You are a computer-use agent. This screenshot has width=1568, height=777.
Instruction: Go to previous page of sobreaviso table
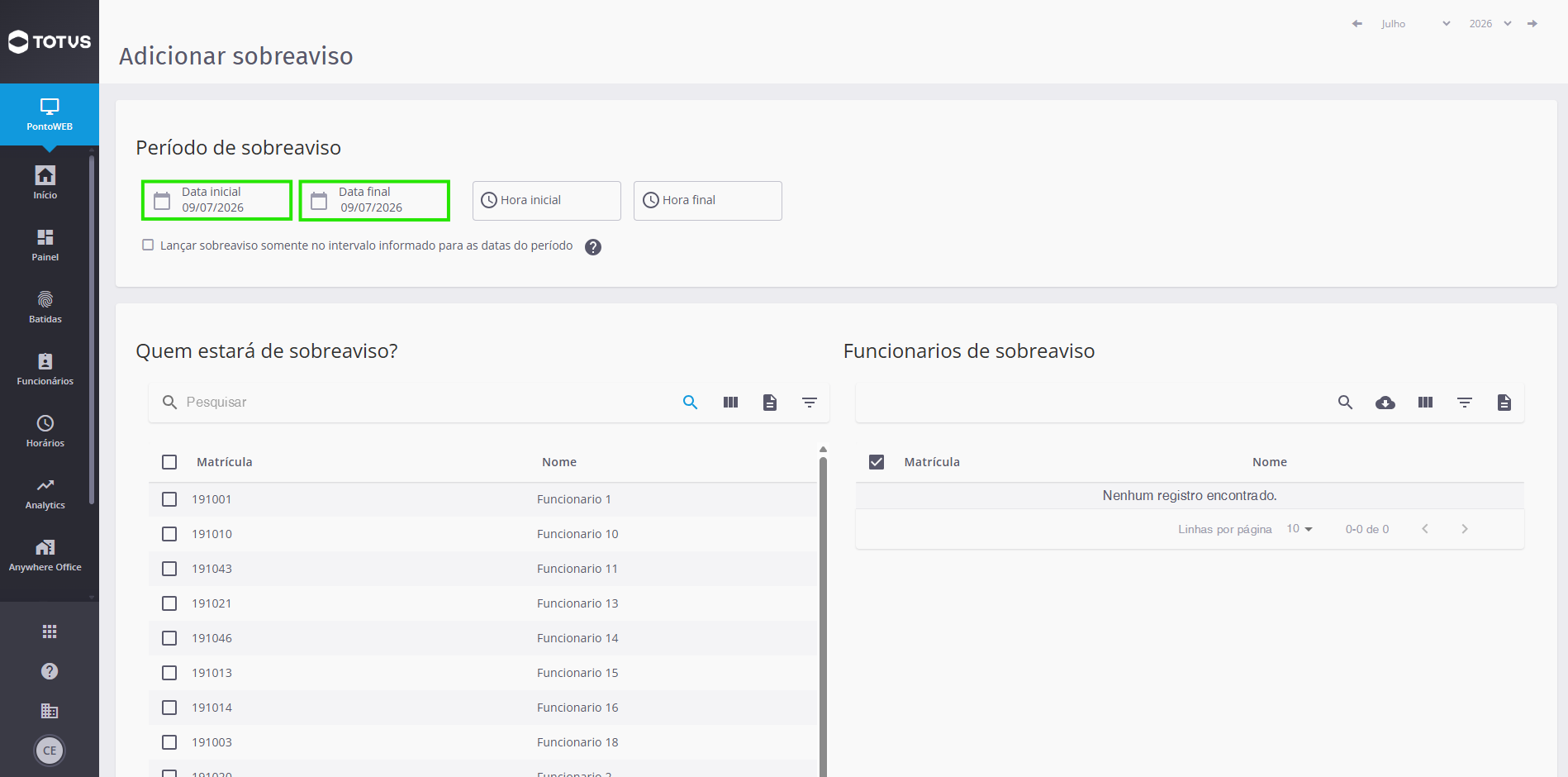[x=1425, y=529]
